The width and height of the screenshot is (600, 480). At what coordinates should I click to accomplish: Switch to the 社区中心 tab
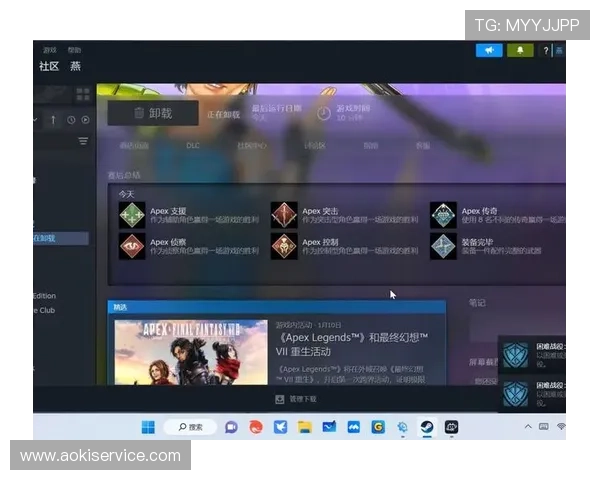[252, 146]
